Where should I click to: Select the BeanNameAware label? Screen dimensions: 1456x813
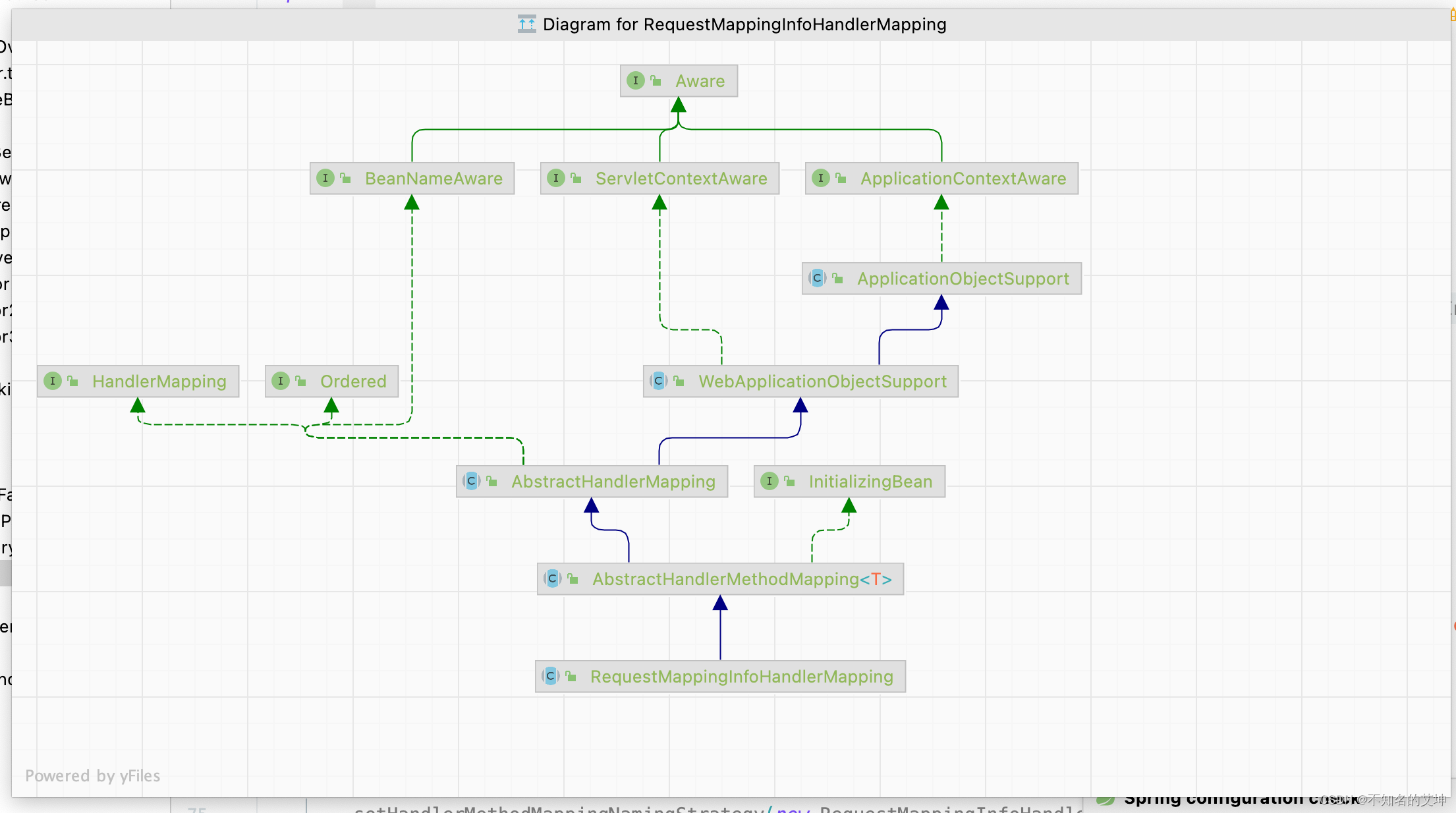click(434, 179)
